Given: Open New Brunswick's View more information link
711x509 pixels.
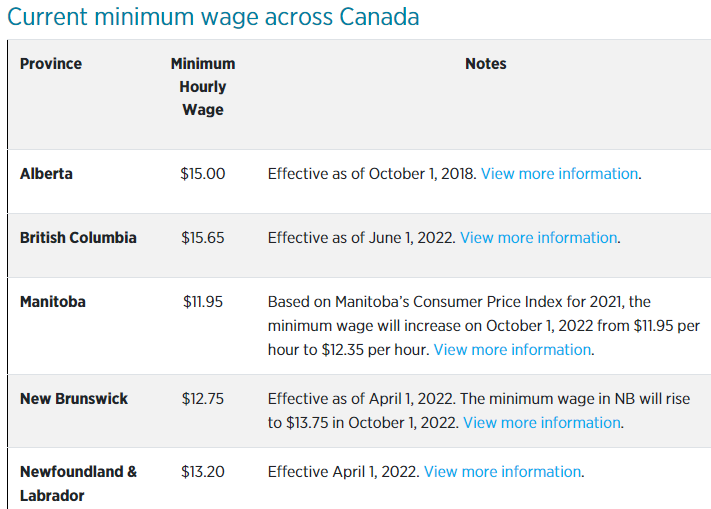Looking at the screenshot, I should 542,422.
